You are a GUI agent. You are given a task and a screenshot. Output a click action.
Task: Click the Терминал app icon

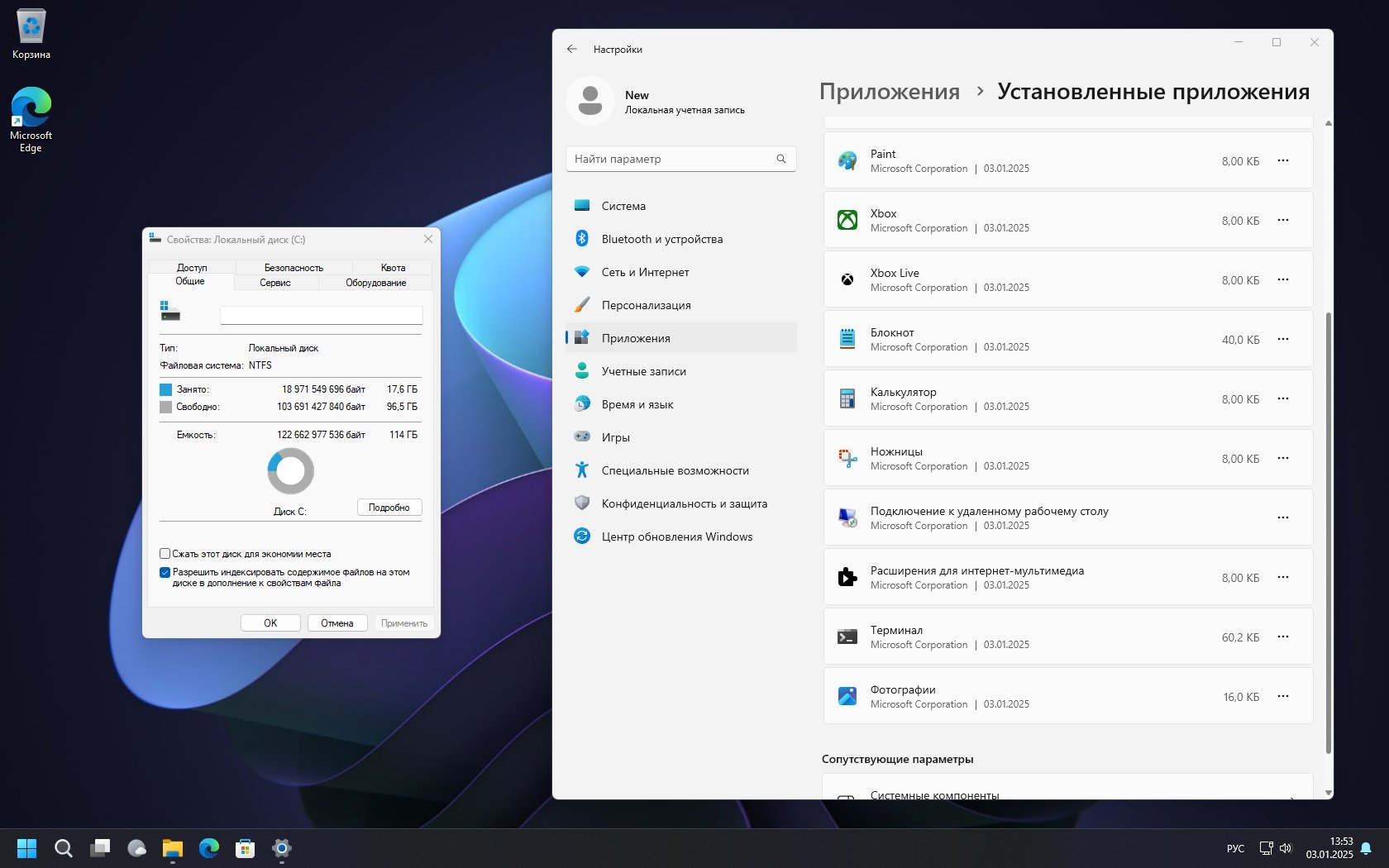[847, 637]
